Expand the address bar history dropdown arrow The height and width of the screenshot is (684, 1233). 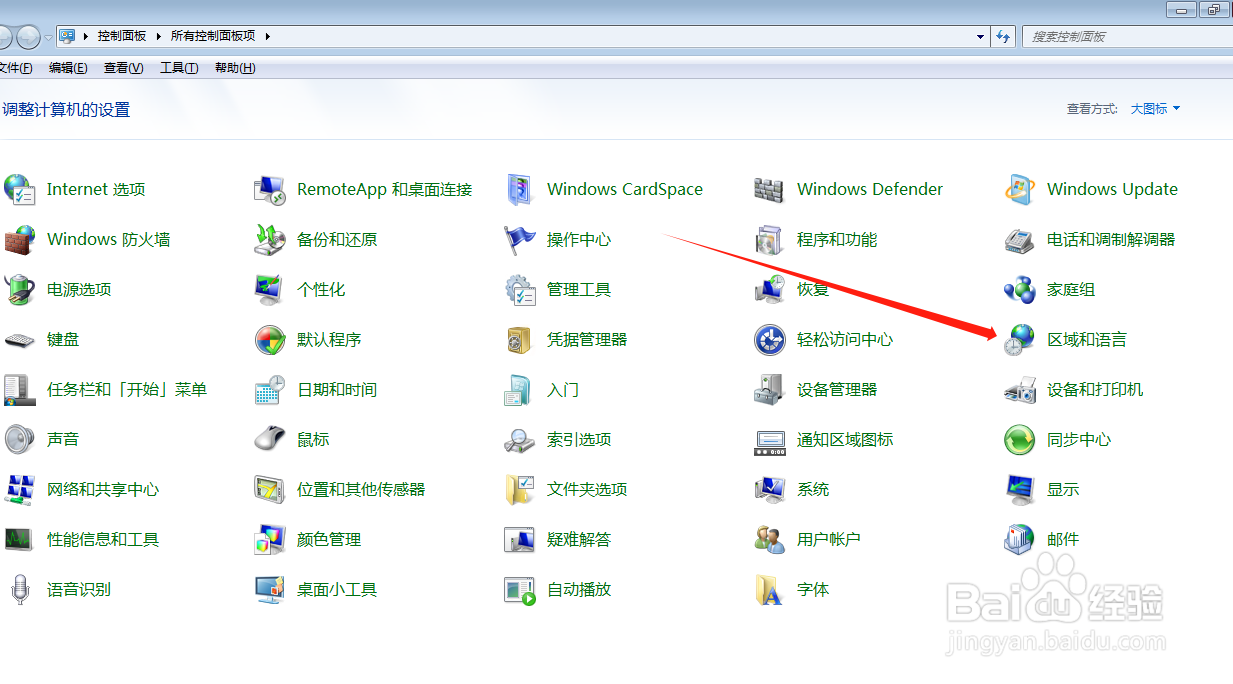(981, 36)
